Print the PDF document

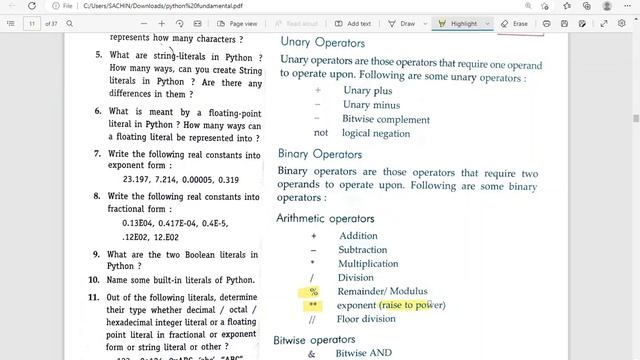547,24
